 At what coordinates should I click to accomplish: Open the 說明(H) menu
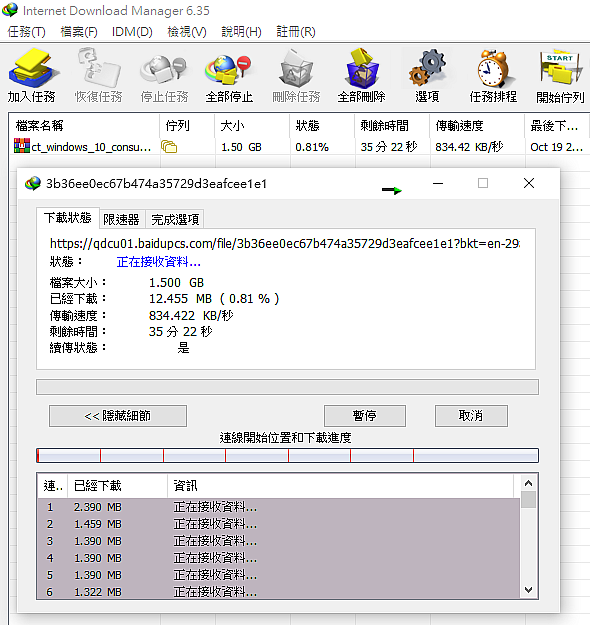[x=241, y=32]
